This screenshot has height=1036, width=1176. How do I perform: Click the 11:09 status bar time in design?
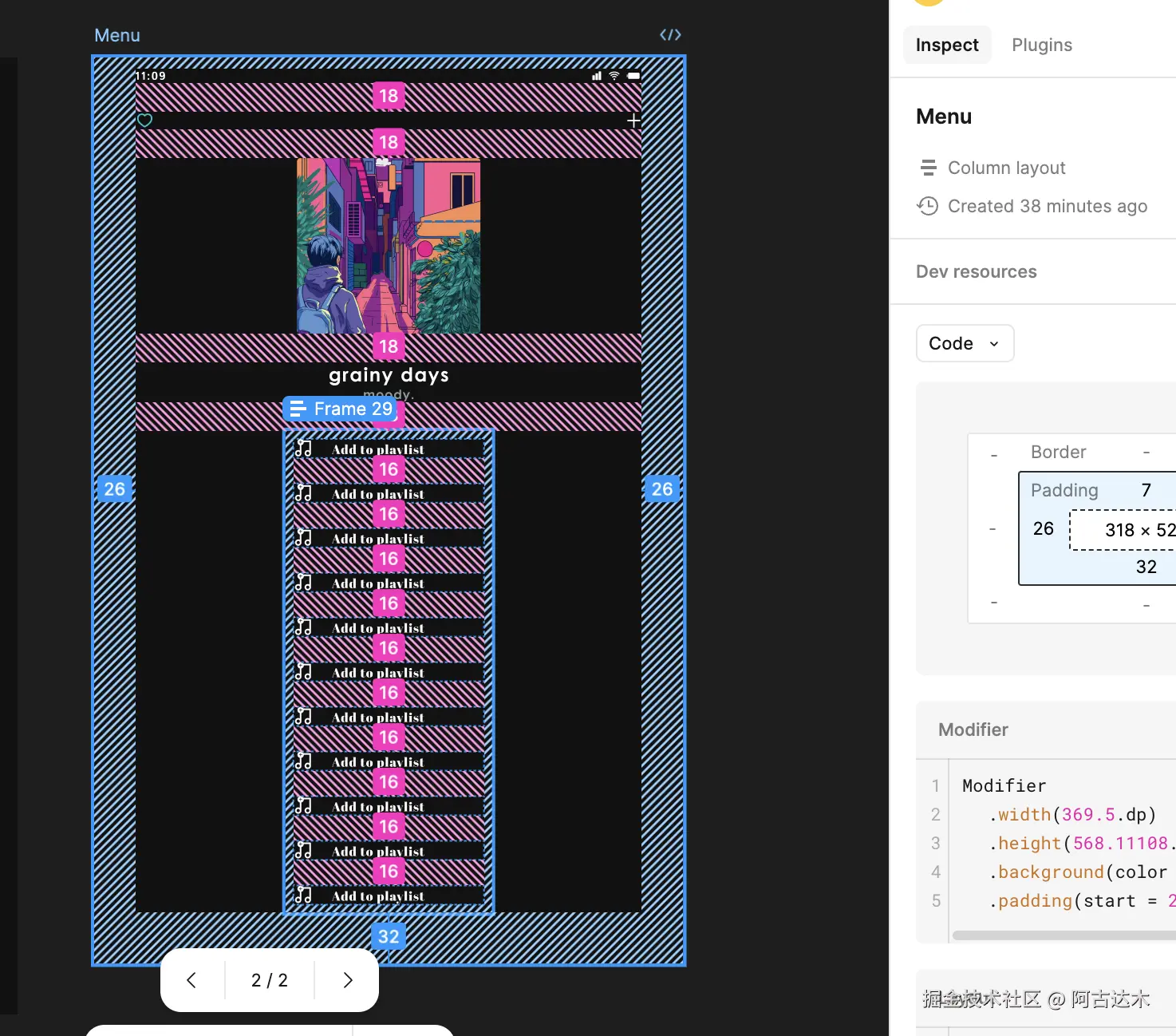[x=150, y=76]
